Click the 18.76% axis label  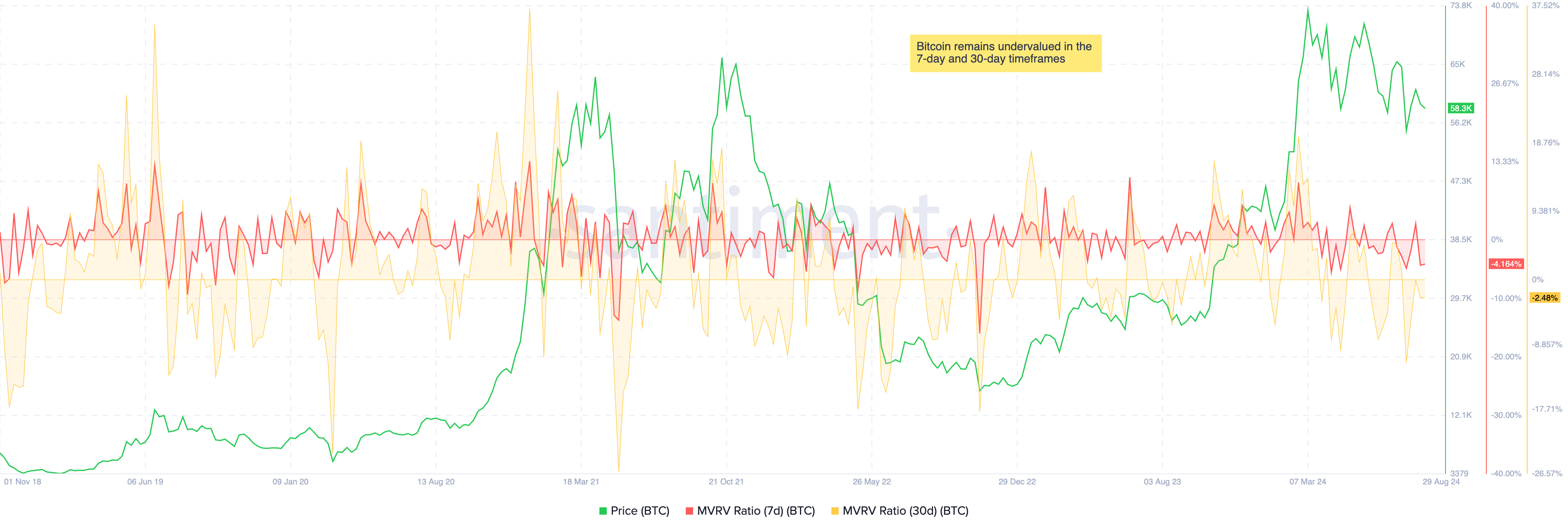pos(1546,143)
